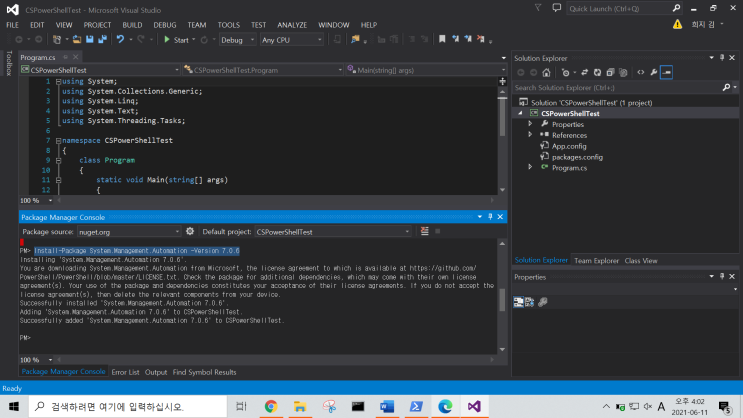Open the notifications warning triangle icon

pyautogui.click(x=678, y=24)
